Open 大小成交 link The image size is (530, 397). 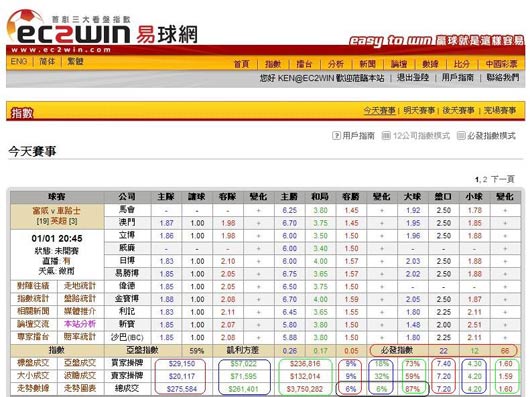pyautogui.click(x=33, y=376)
